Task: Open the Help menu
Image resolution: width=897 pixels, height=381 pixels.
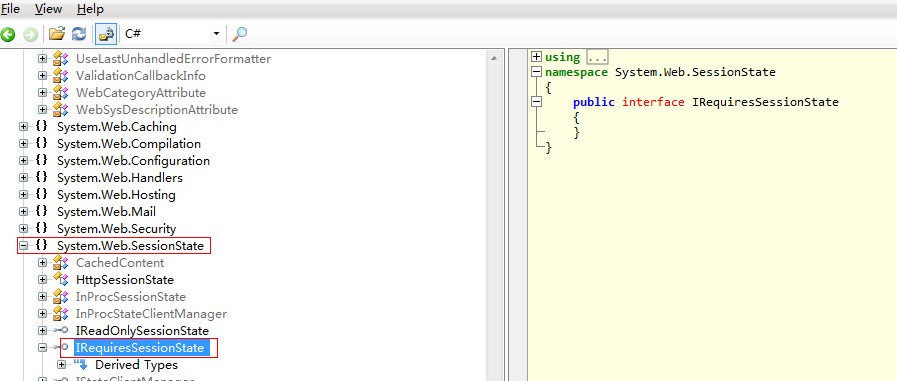Action: pyautogui.click(x=90, y=9)
